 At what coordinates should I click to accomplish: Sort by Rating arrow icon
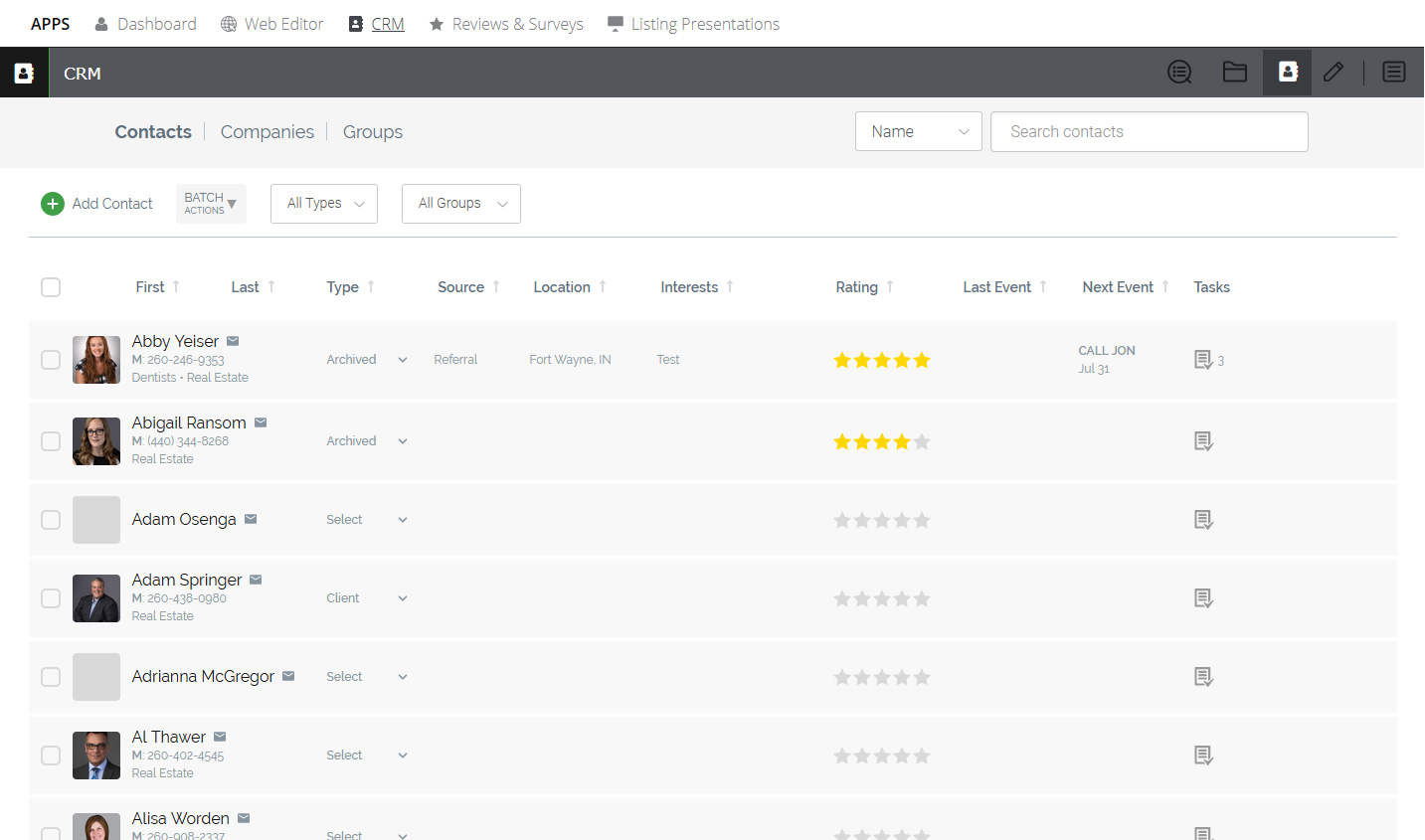point(890,286)
